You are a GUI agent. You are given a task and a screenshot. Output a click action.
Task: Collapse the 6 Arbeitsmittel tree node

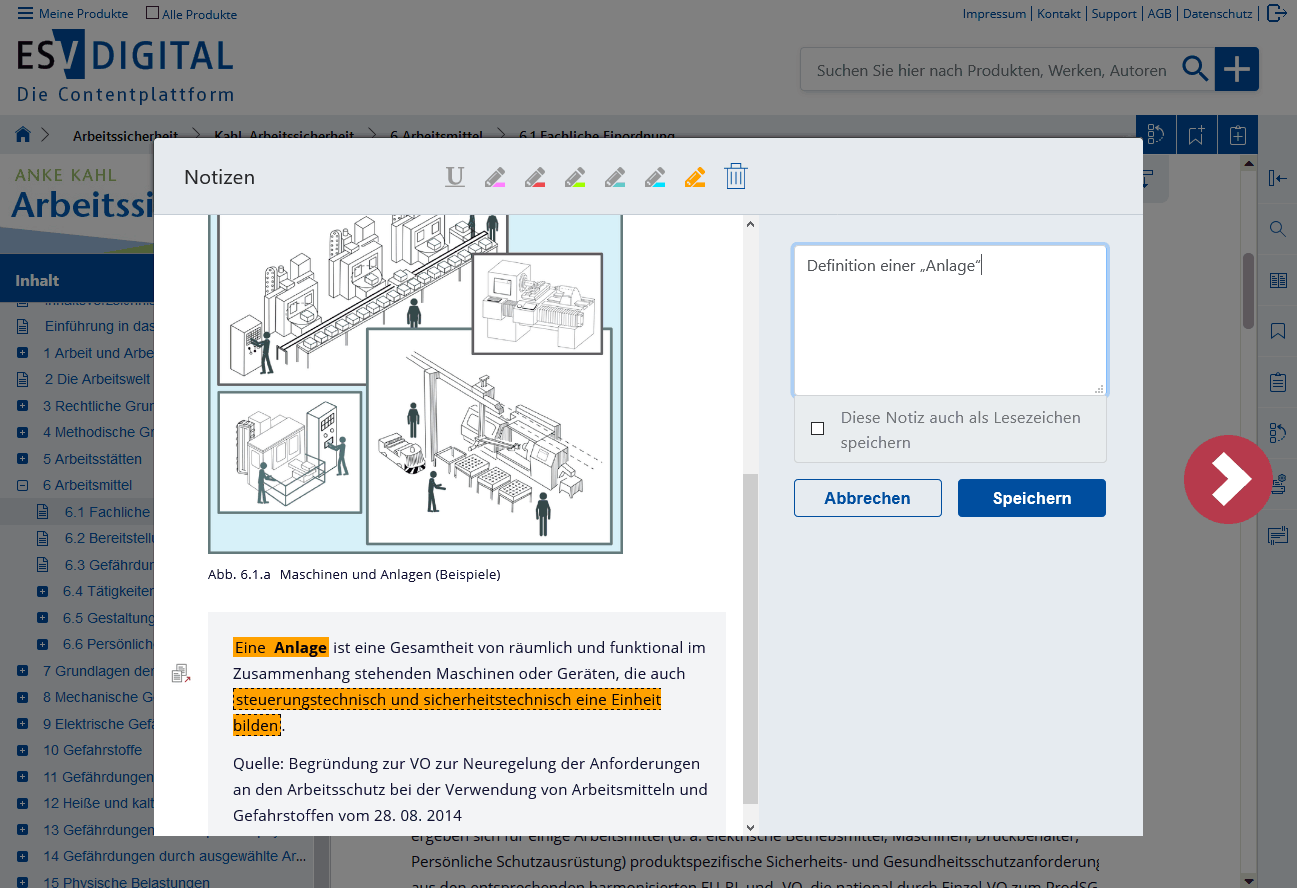pyautogui.click(x=22, y=485)
